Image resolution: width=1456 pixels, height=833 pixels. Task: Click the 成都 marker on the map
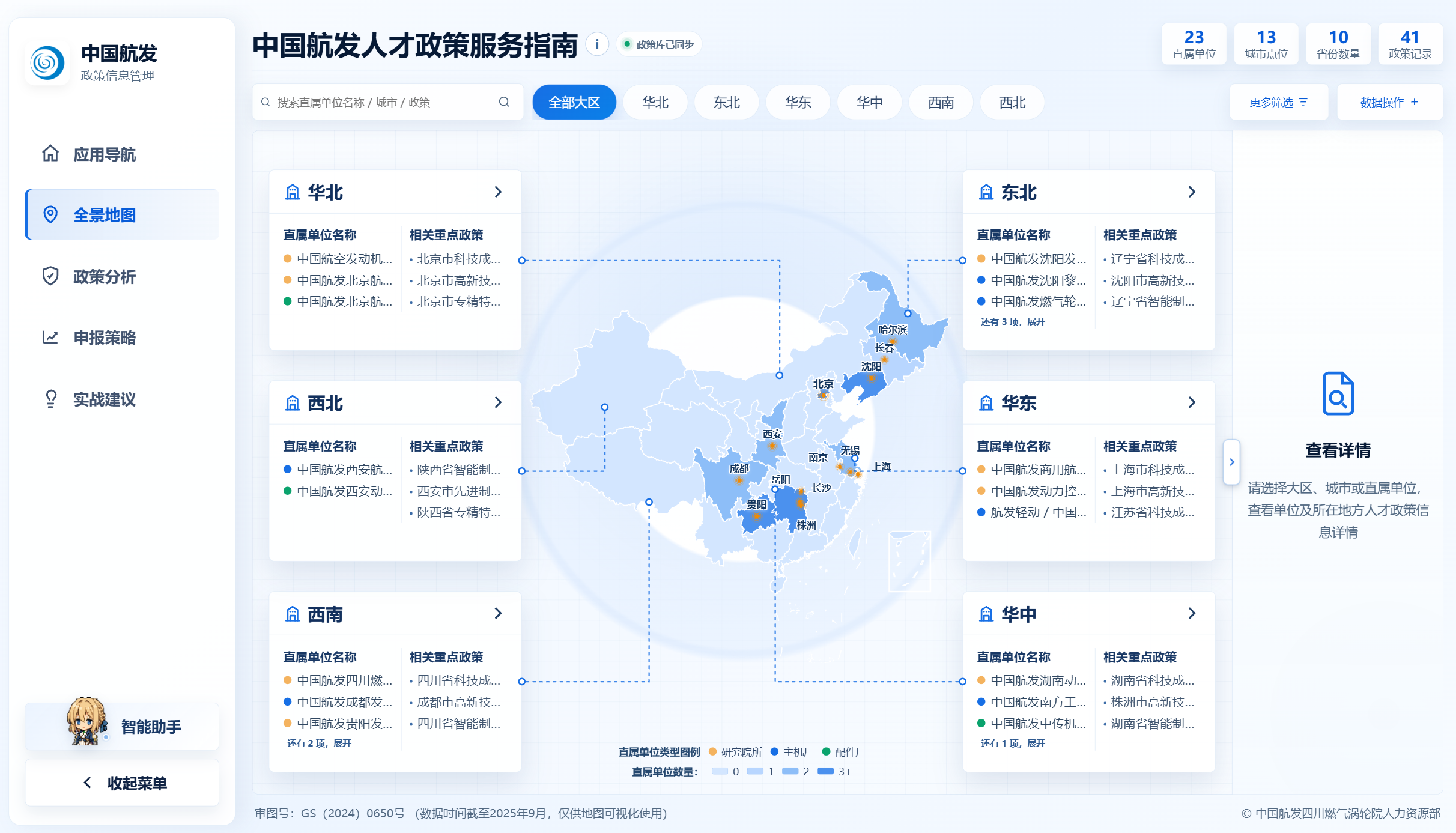coord(739,480)
